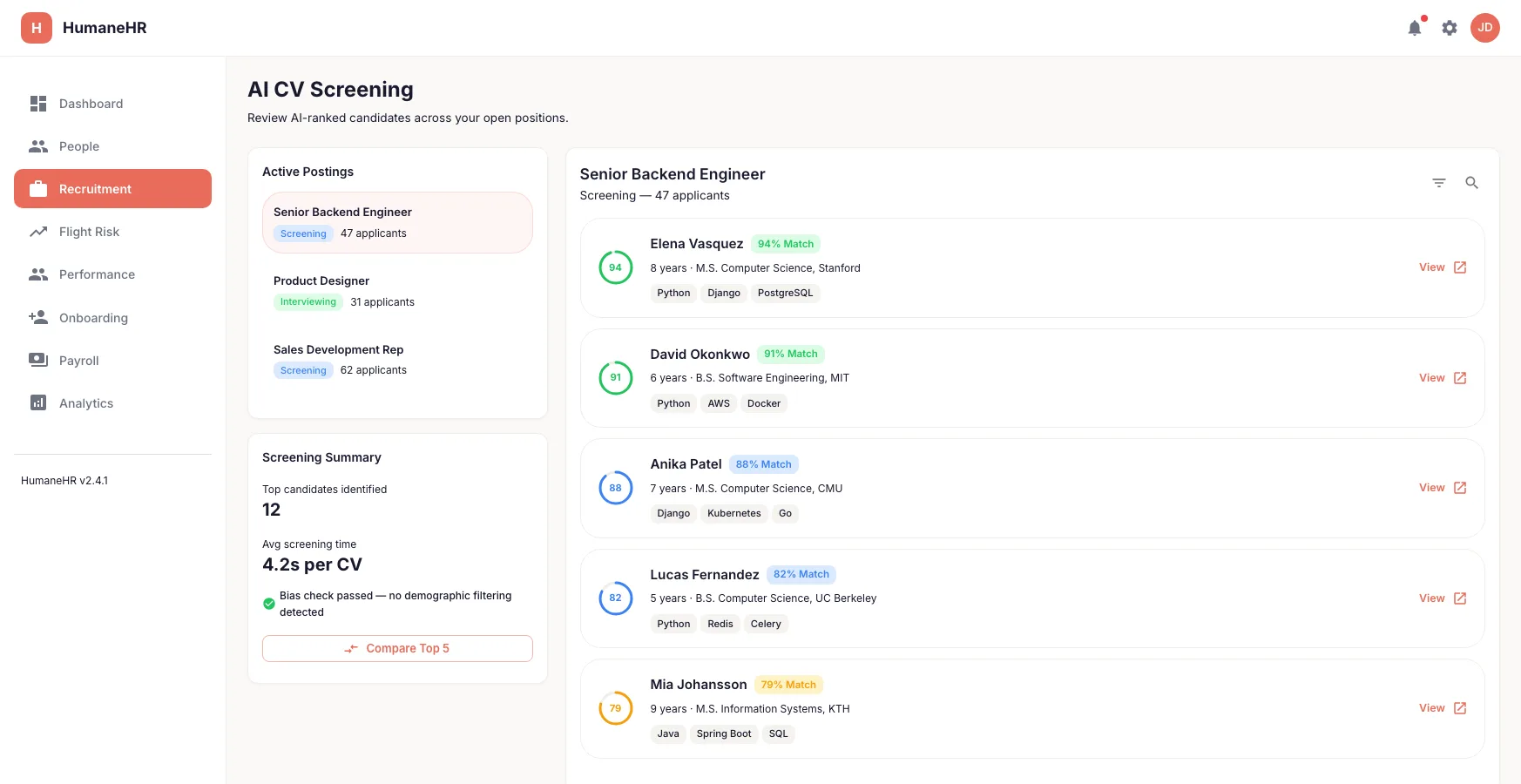Click the AWS skill tag

coord(719,403)
